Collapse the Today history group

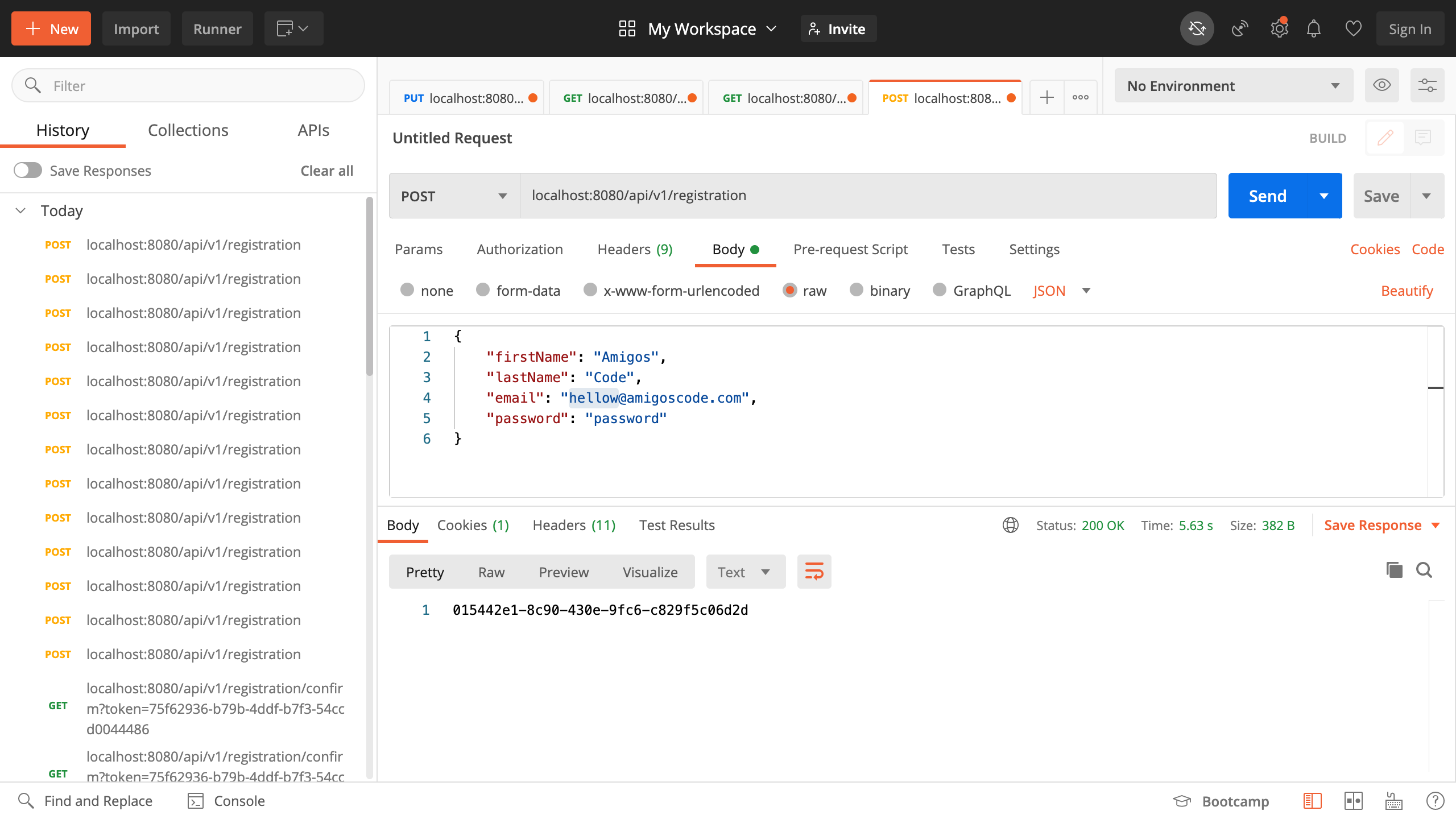click(x=21, y=210)
